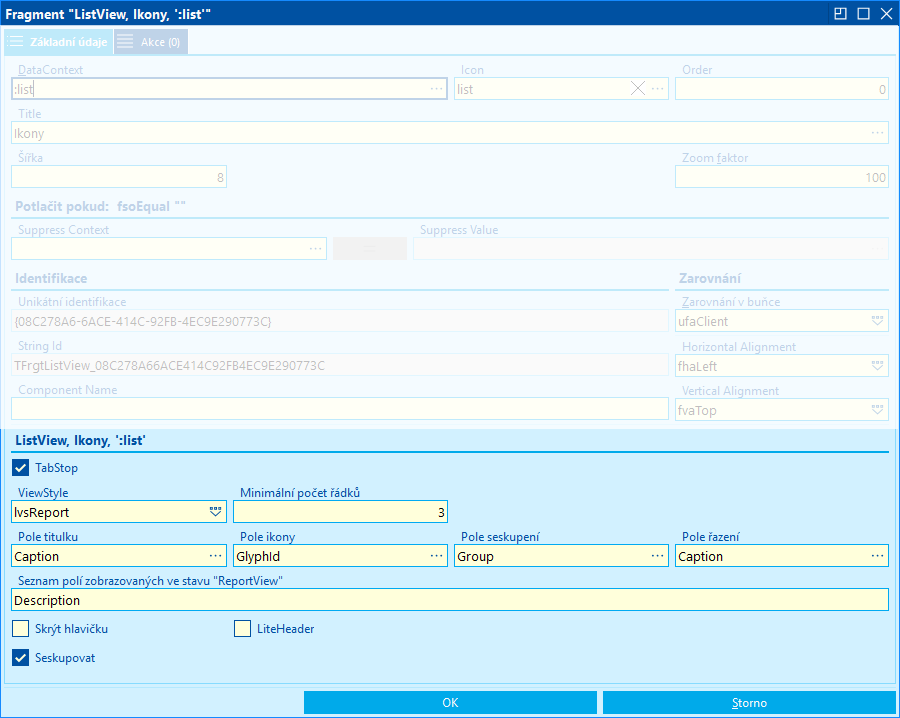Screen dimensions: 900x718
Task: Enable the LiteHeader checkbox
Action: (242, 628)
